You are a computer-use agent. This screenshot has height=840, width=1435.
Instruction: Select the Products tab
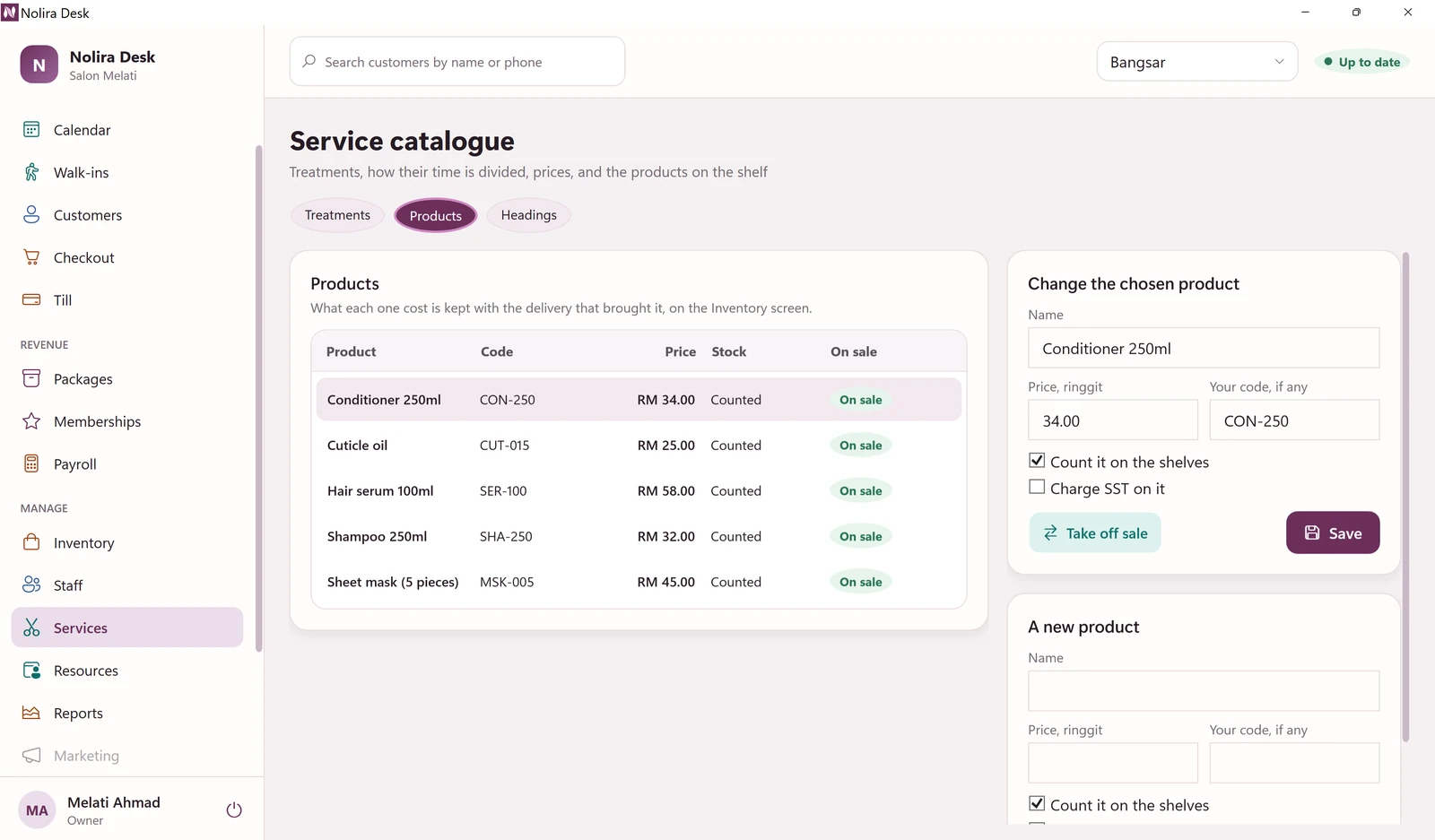(436, 215)
